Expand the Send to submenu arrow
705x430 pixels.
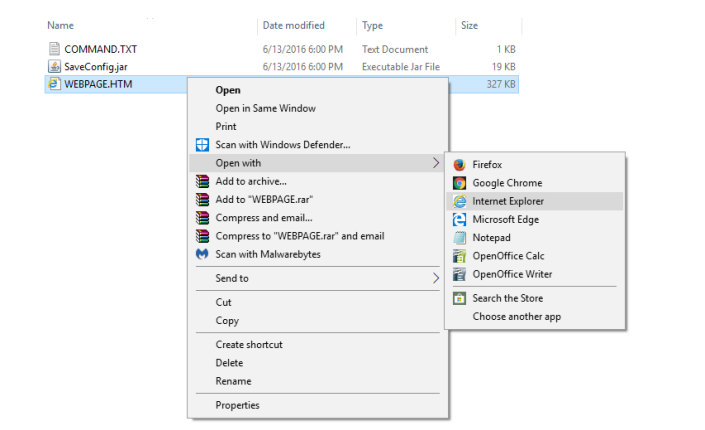tap(435, 278)
